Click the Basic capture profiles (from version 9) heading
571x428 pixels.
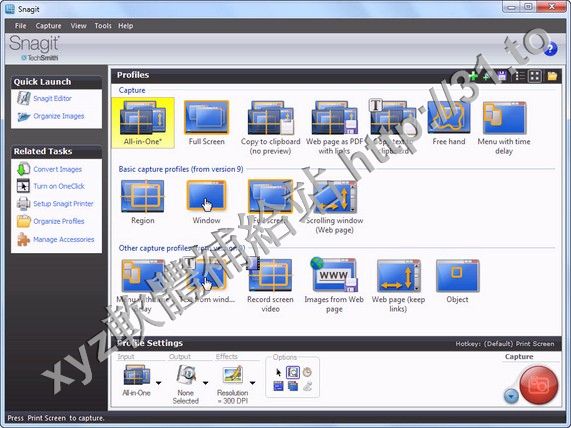pyautogui.click(x=181, y=169)
